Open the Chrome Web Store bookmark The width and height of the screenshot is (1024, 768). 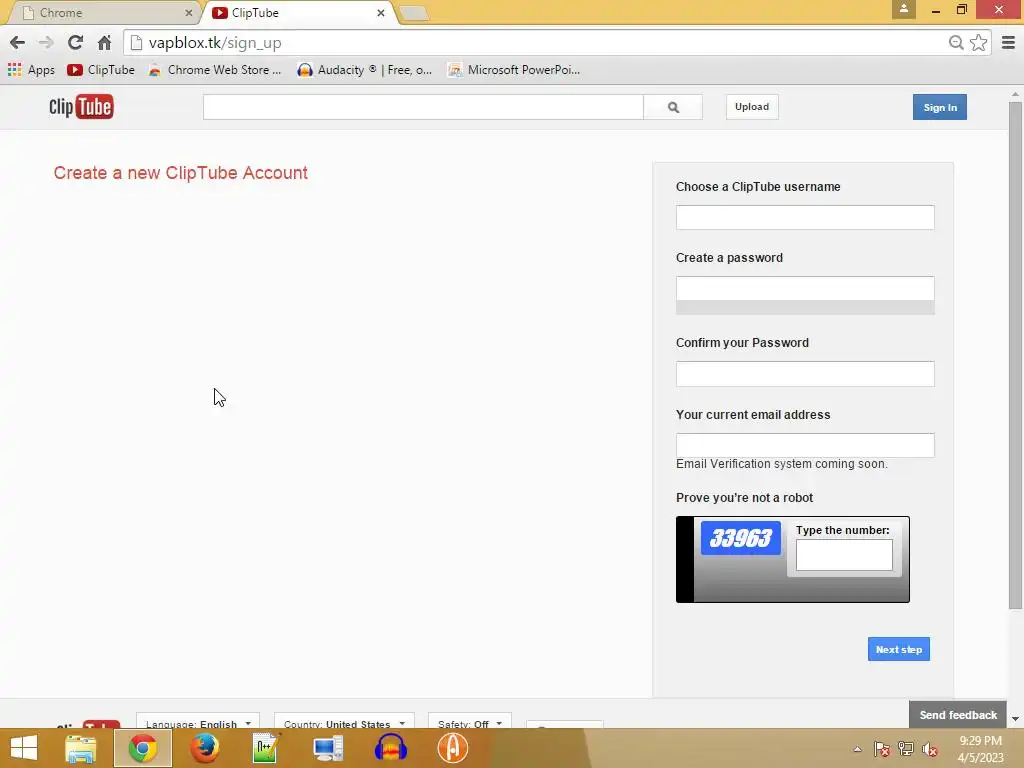coord(215,70)
